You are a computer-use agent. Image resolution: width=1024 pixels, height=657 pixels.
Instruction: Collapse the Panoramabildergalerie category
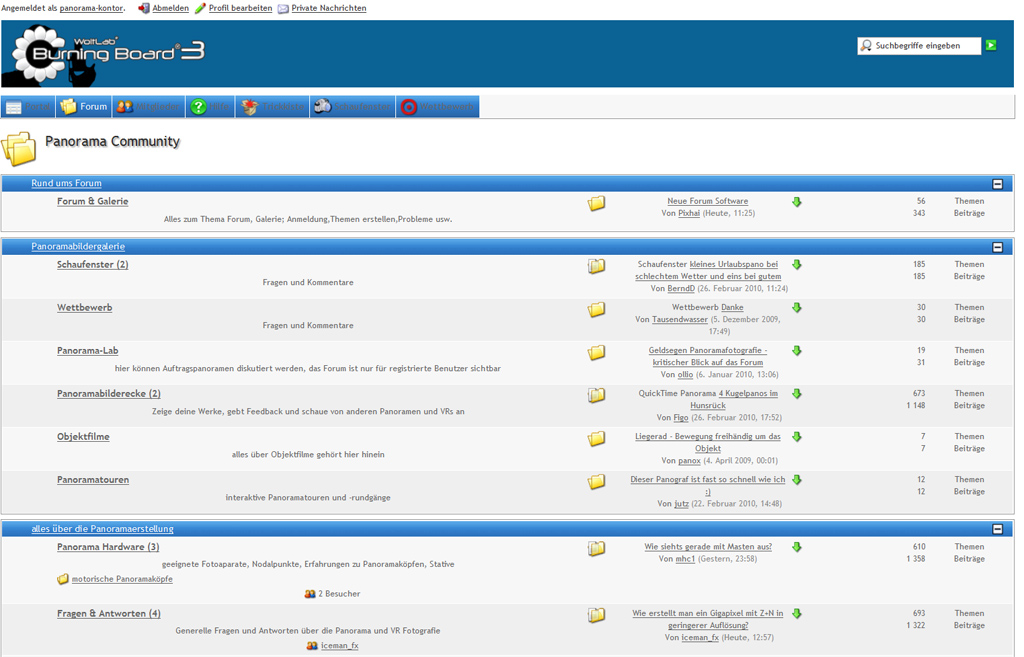[x=997, y=247]
